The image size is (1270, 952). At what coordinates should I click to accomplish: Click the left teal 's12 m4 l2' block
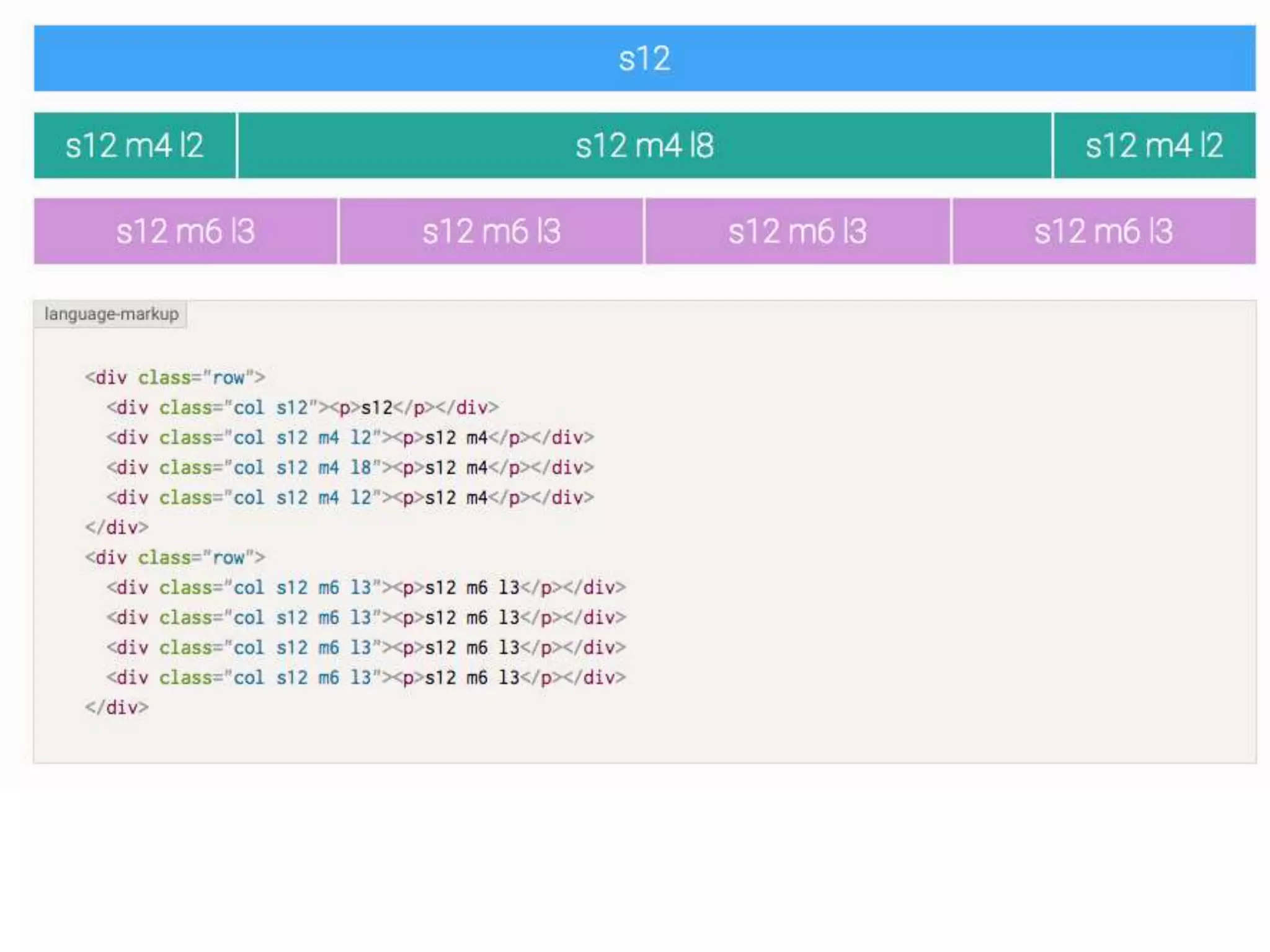tap(135, 146)
